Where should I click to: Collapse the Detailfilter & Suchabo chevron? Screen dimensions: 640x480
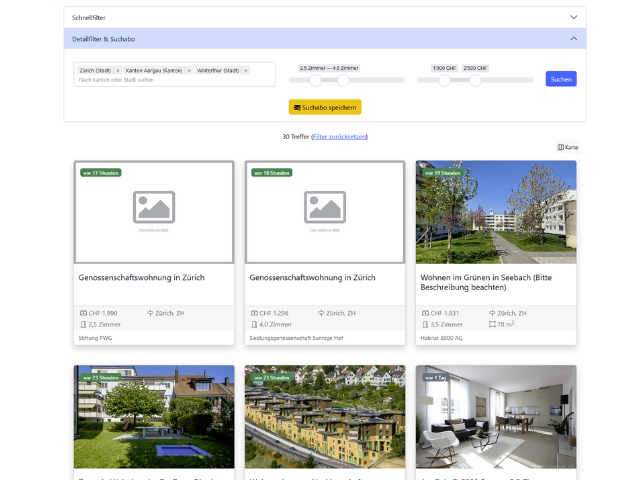pyautogui.click(x=573, y=38)
